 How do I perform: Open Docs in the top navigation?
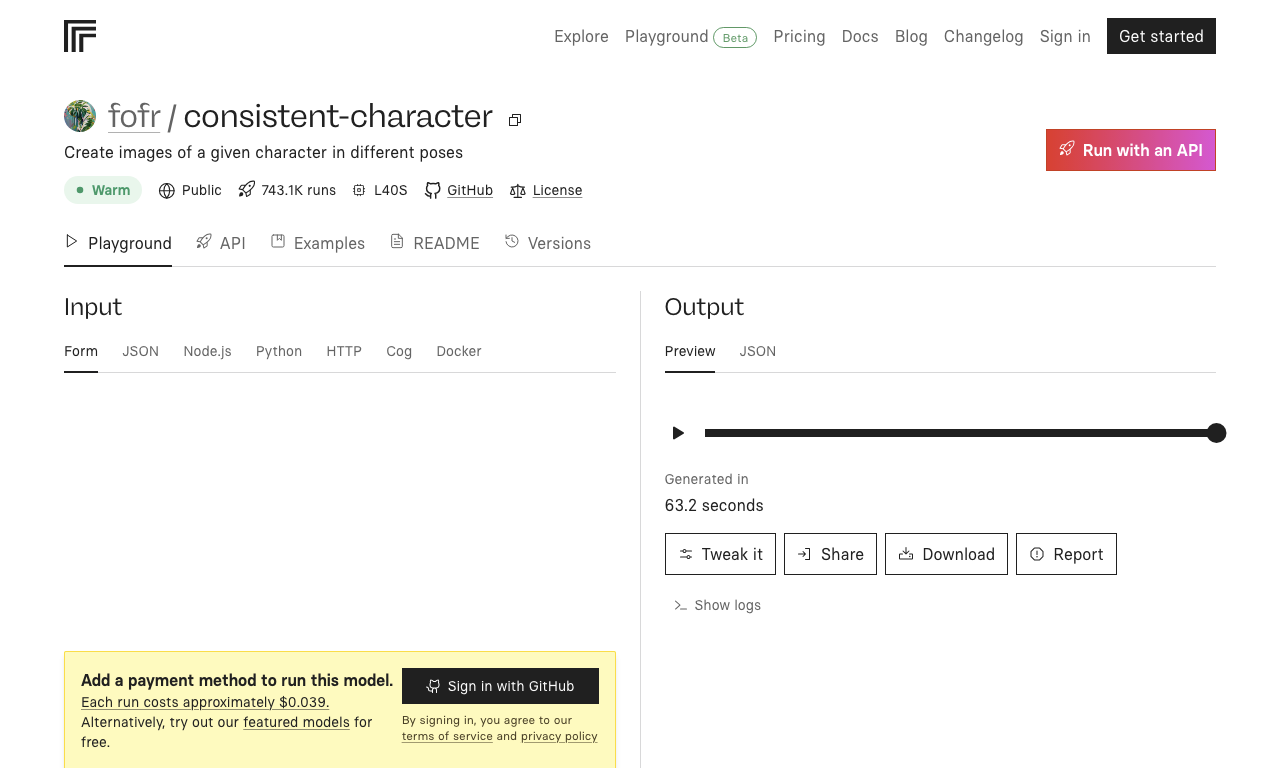(x=860, y=36)
